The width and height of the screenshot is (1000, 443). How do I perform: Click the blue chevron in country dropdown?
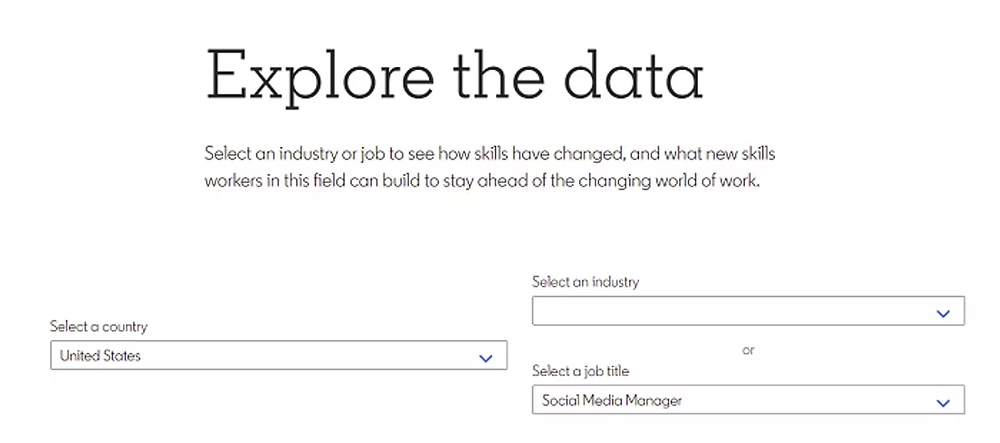(x=486, y=358)
